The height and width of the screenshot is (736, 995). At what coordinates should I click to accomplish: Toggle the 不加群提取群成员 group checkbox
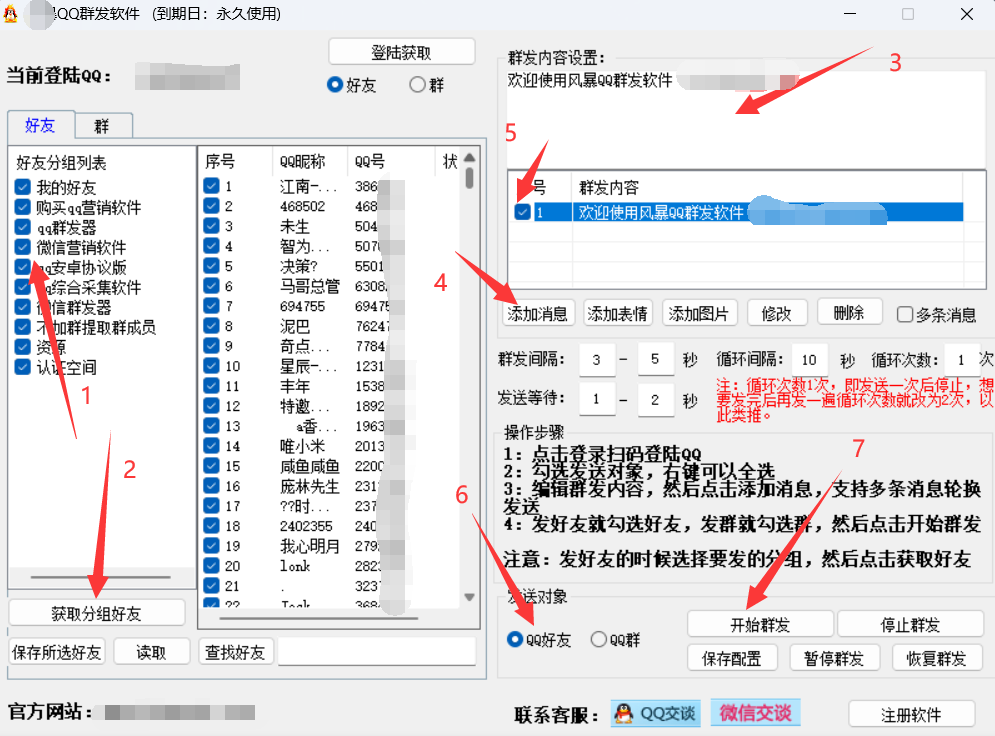pos(23,327)
